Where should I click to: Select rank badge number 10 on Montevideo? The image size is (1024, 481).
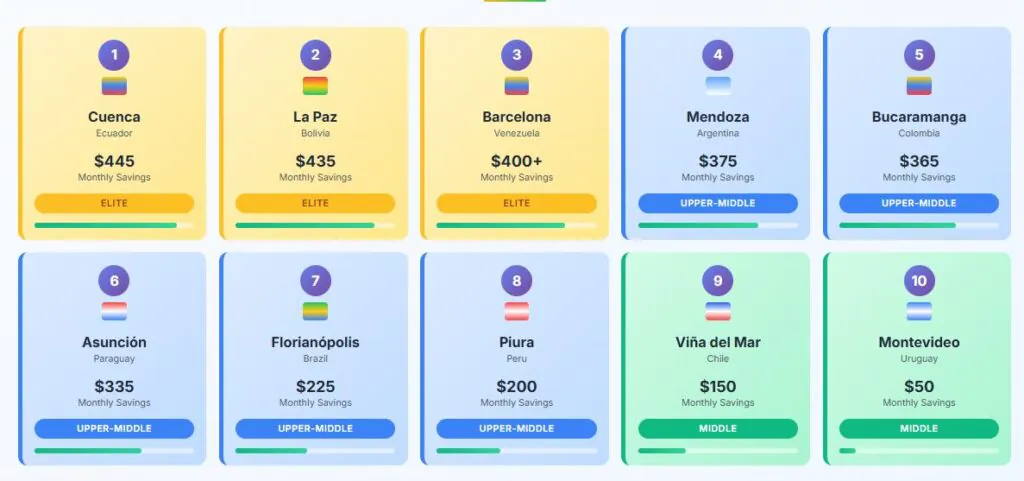pos(919,280)
